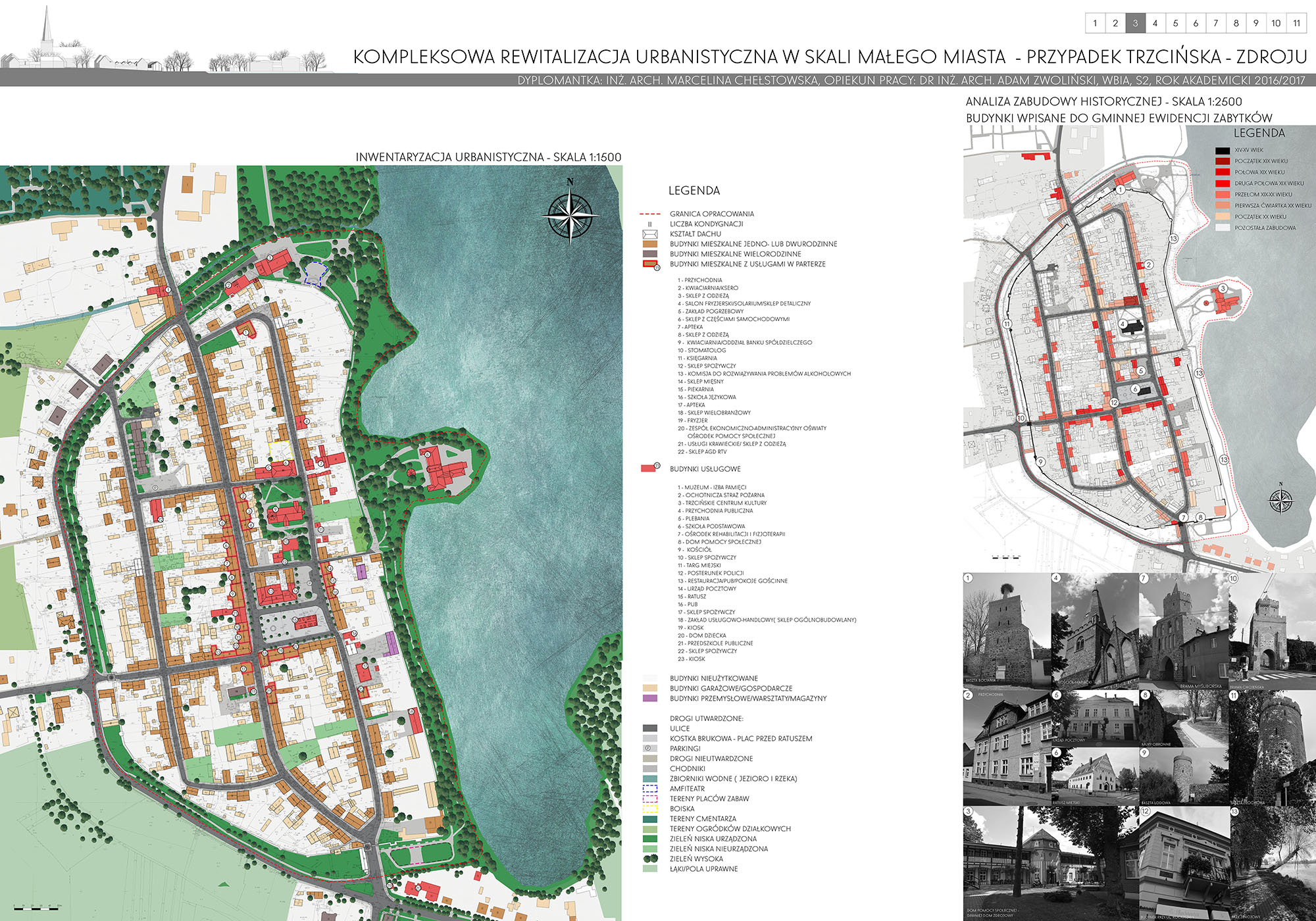1316x921 pixels.
Task: Click the 'ŁĄKI/POLA UPRAWNE' legend entry
Action: pyautogui.click(x=704, y=869)
